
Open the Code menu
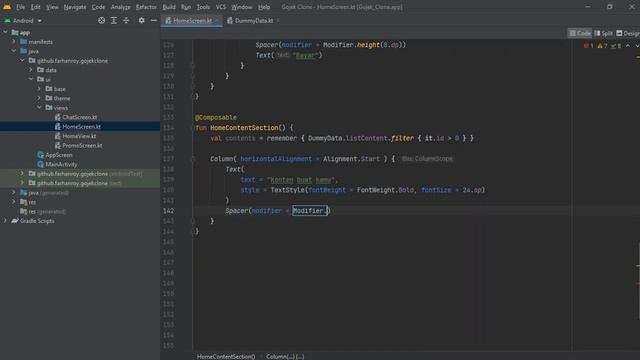98,7
